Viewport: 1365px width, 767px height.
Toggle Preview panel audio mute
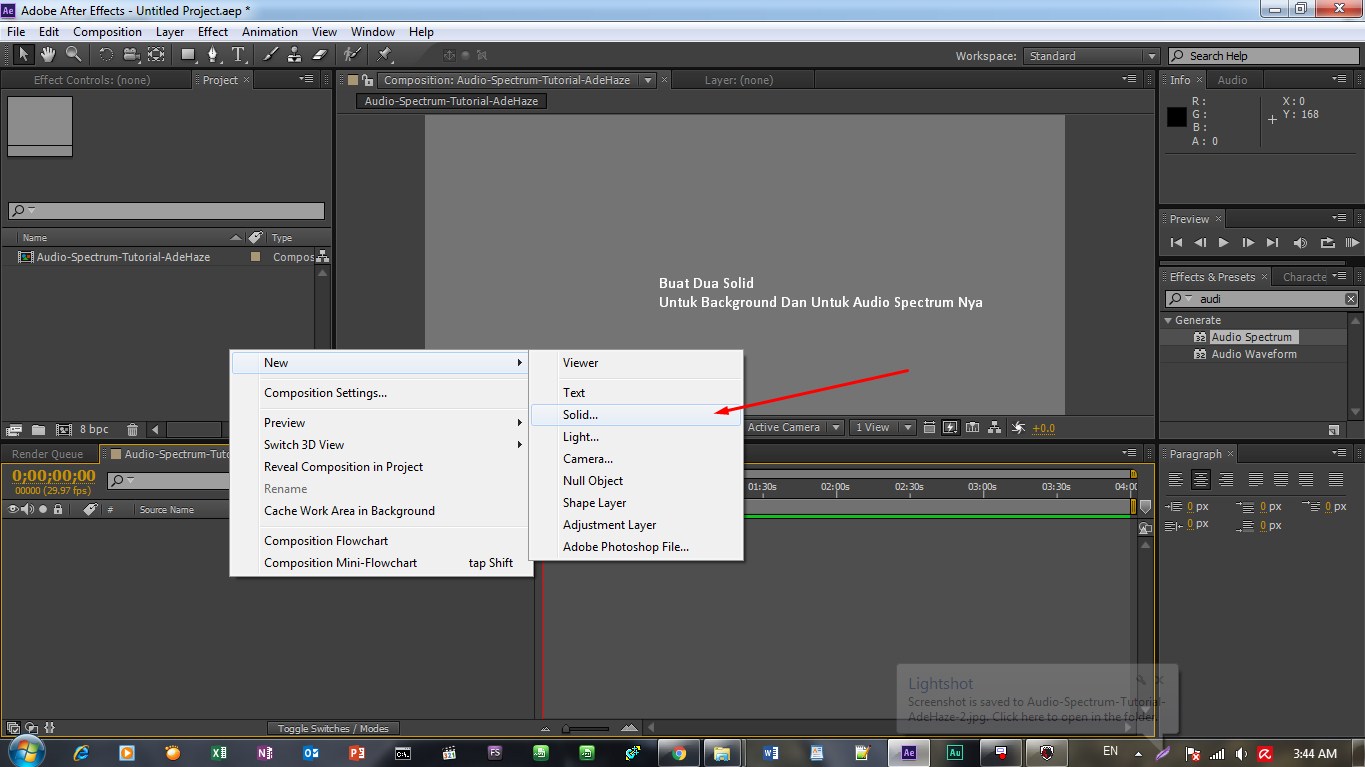pos(1300,242)
